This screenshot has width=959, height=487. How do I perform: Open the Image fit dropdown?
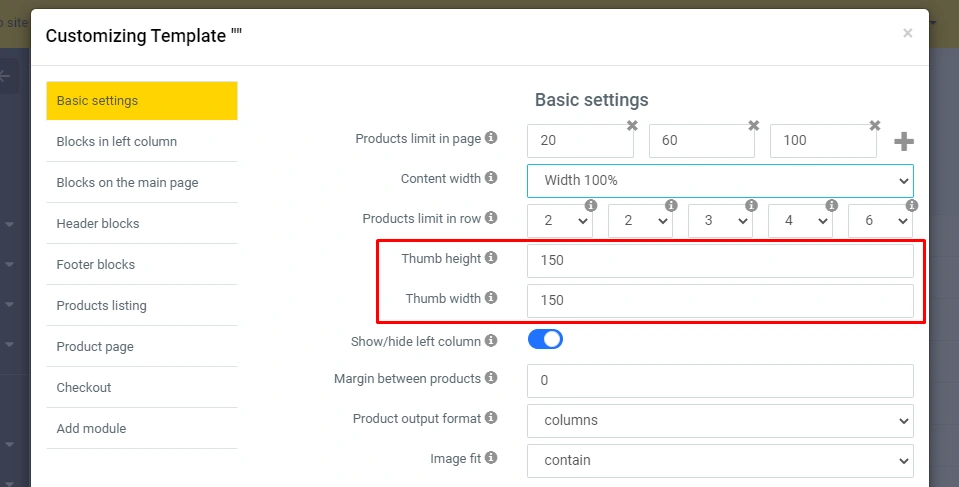click(x=720, y=461)
